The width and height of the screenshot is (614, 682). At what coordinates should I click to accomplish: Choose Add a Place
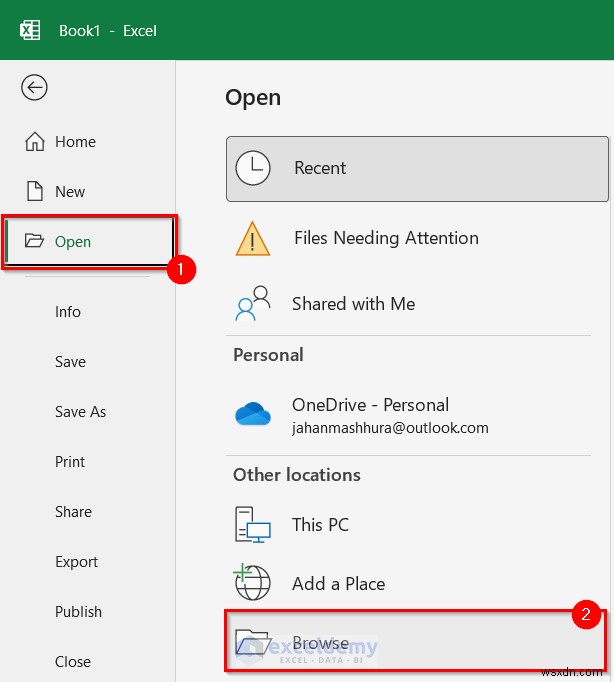[x=417, y=584]
